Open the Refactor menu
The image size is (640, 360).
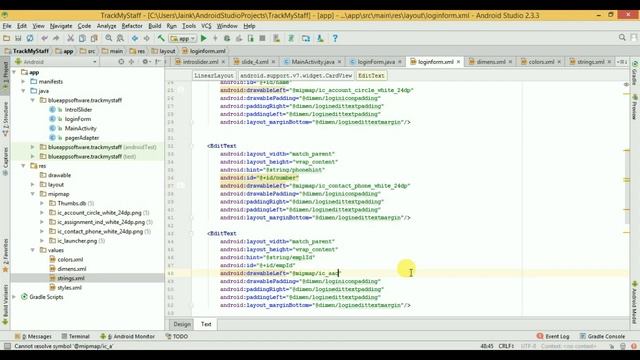tap(132, 26)
